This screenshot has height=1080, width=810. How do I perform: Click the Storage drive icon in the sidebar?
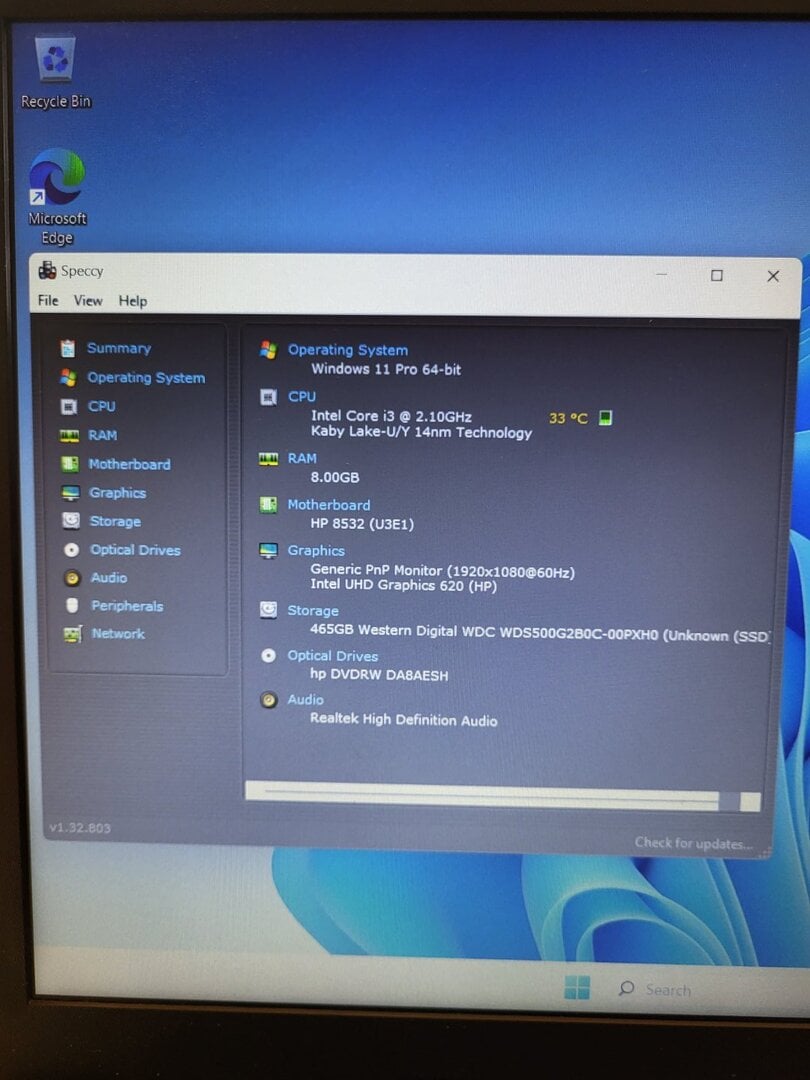[70, 521]
